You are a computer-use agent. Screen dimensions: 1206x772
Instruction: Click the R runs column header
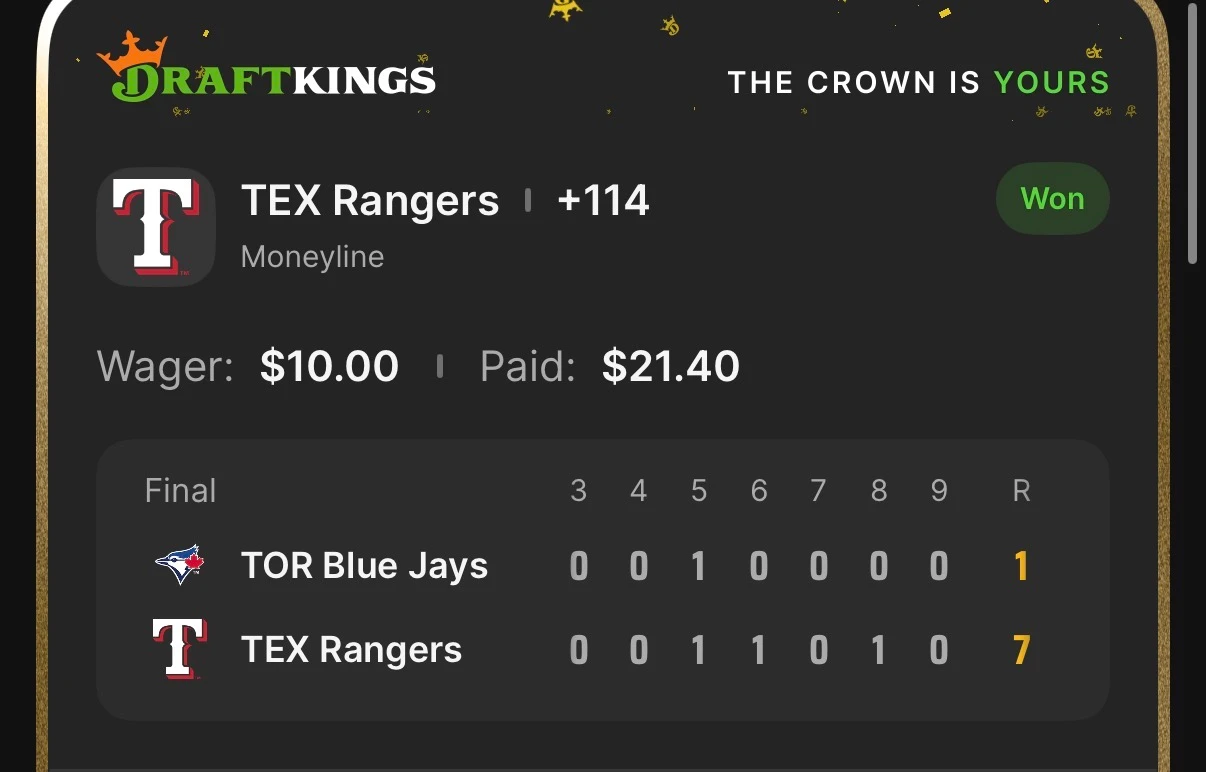click(1021, 491)
